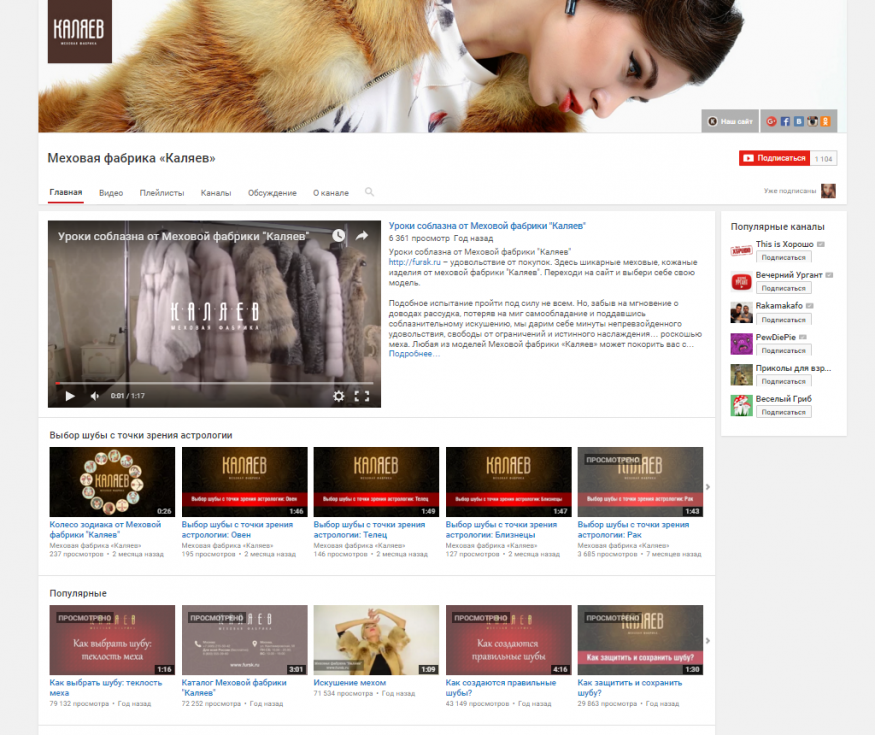This screenshot has width=875, height=735.
Task: Open the Каналы tab
Action: point(216,193)
